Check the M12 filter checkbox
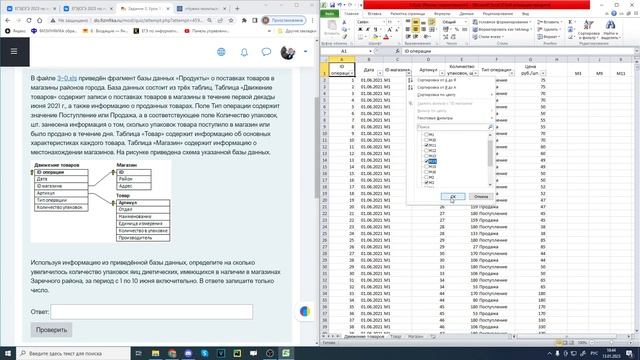 click(x=426, y=151)
